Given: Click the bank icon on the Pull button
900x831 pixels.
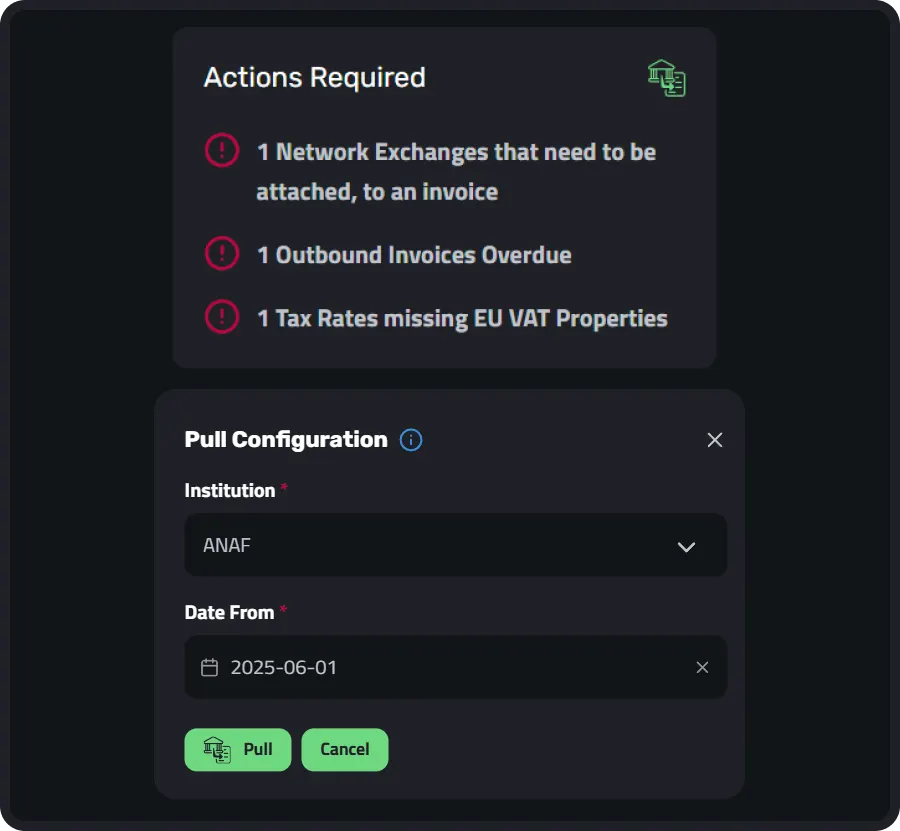Looking at the screenshot, I should (x=217, y=750).
